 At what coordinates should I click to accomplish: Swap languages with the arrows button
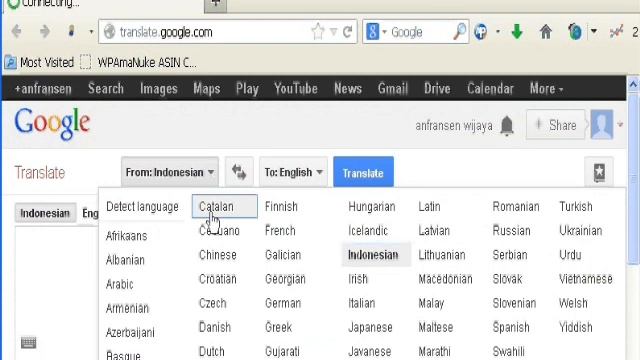pyautogui.click(x=239, y=172)
